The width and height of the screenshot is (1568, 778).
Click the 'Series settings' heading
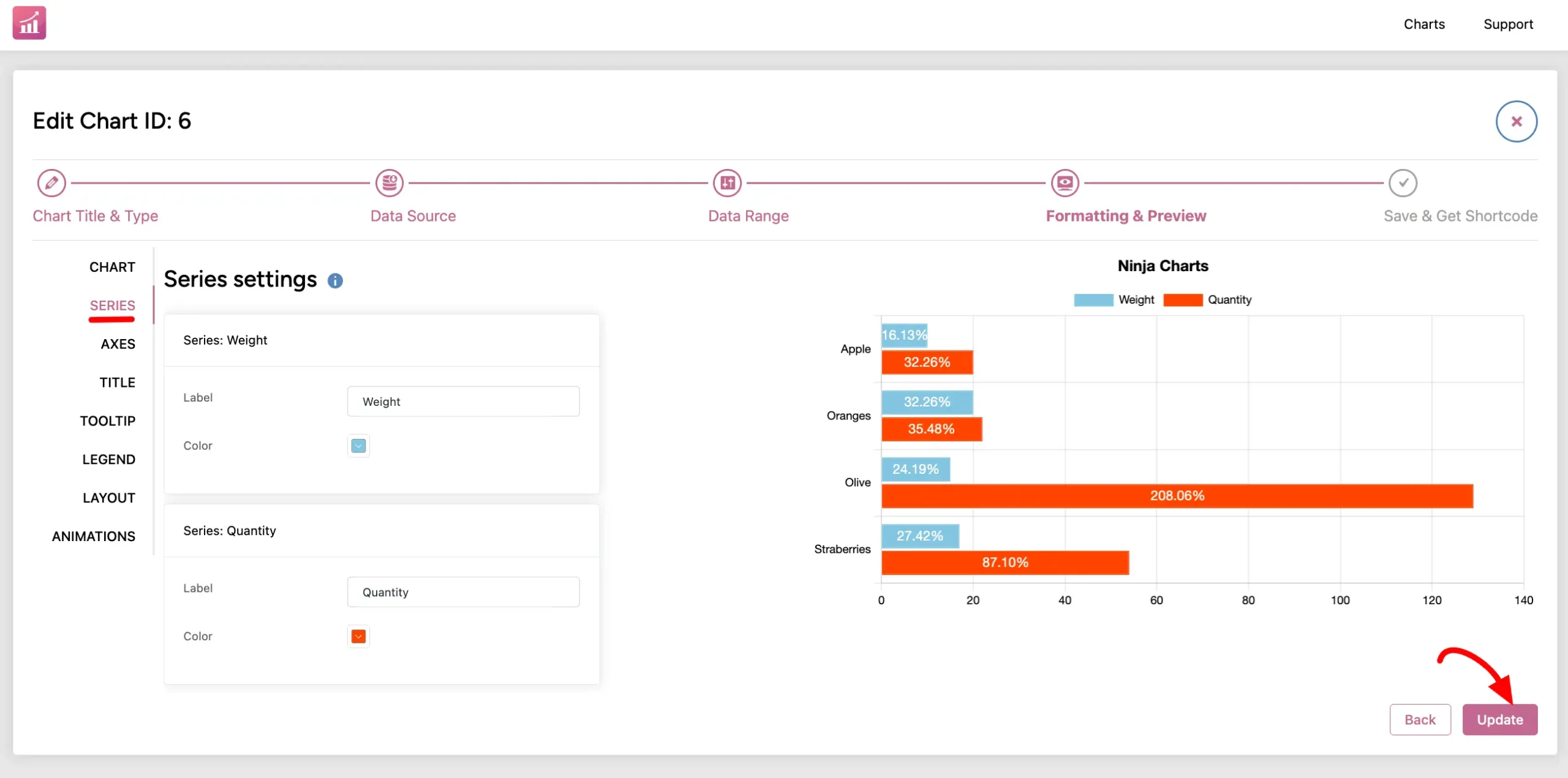(240, 280)
